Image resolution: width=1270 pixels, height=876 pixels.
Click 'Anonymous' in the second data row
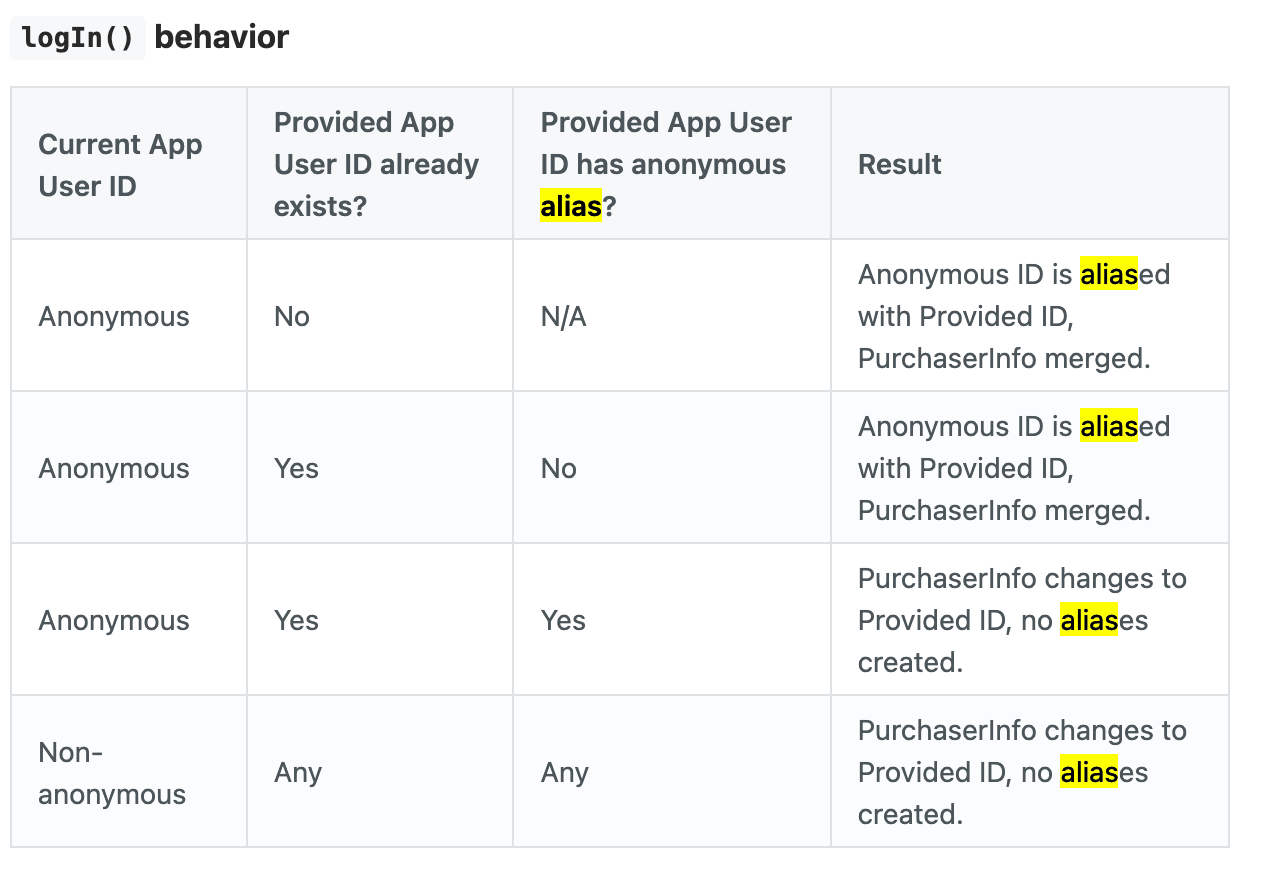pos(114,469)
